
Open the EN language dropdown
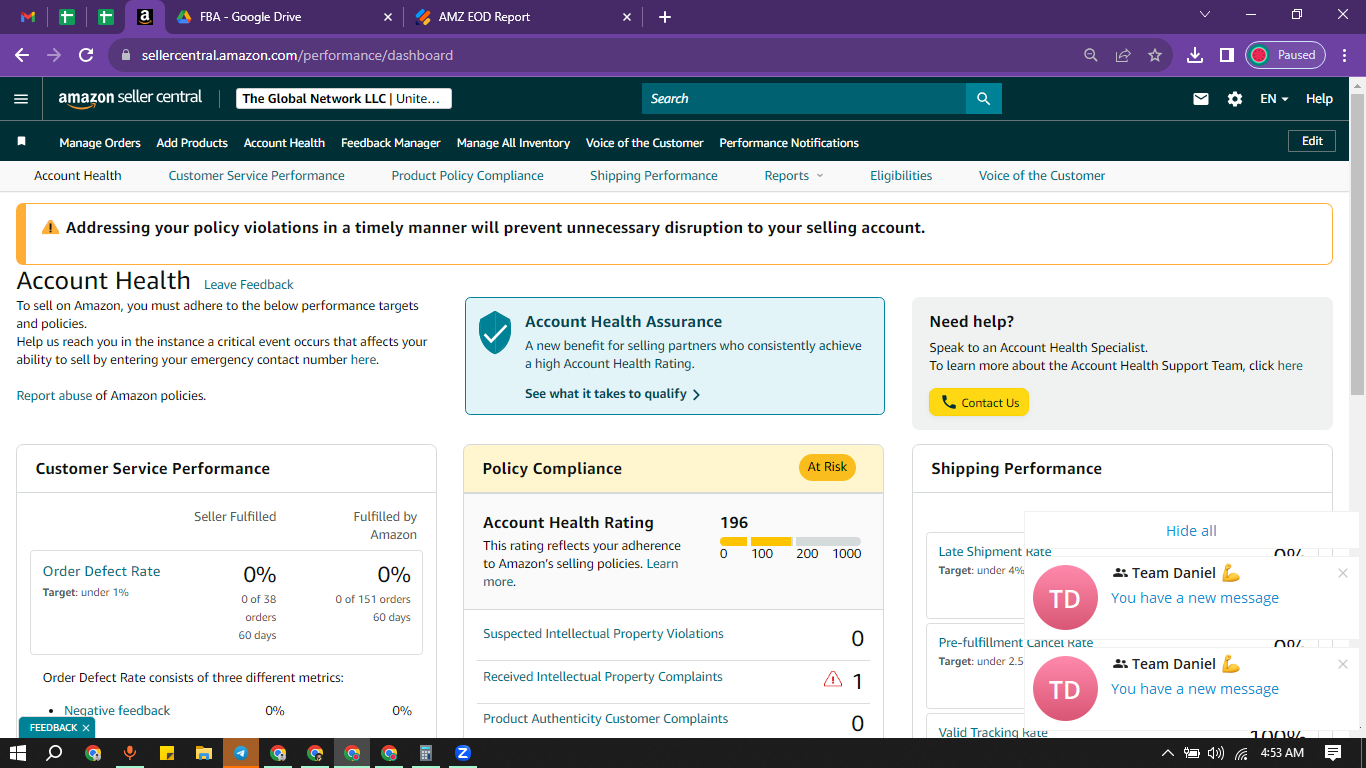(x=1274, y=99)
